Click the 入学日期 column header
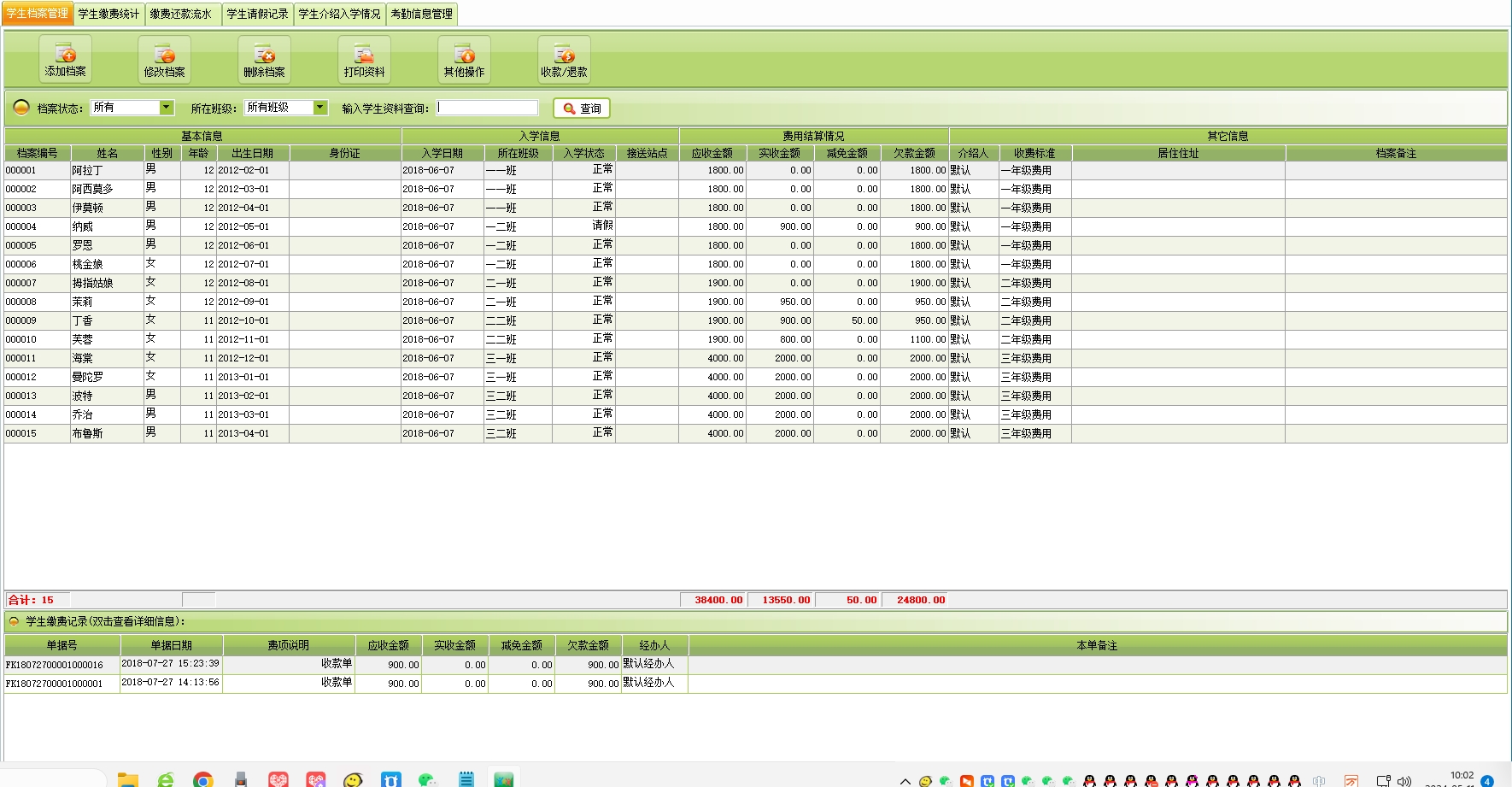The height and width of the screenshot is (787, 1512). click(442, 153)
